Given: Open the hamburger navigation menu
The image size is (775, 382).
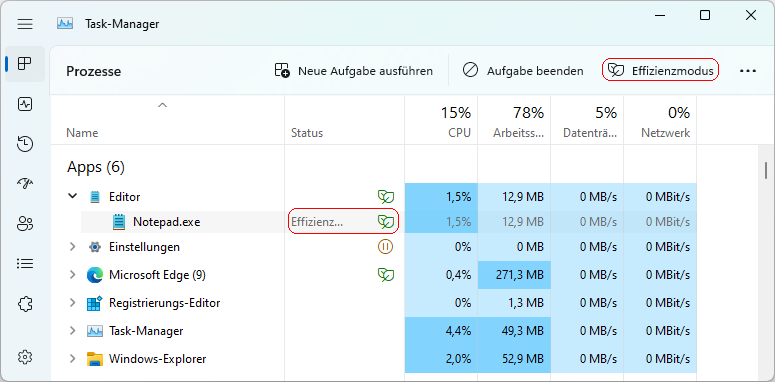Looking at the screenshot, I should (25, 24).
